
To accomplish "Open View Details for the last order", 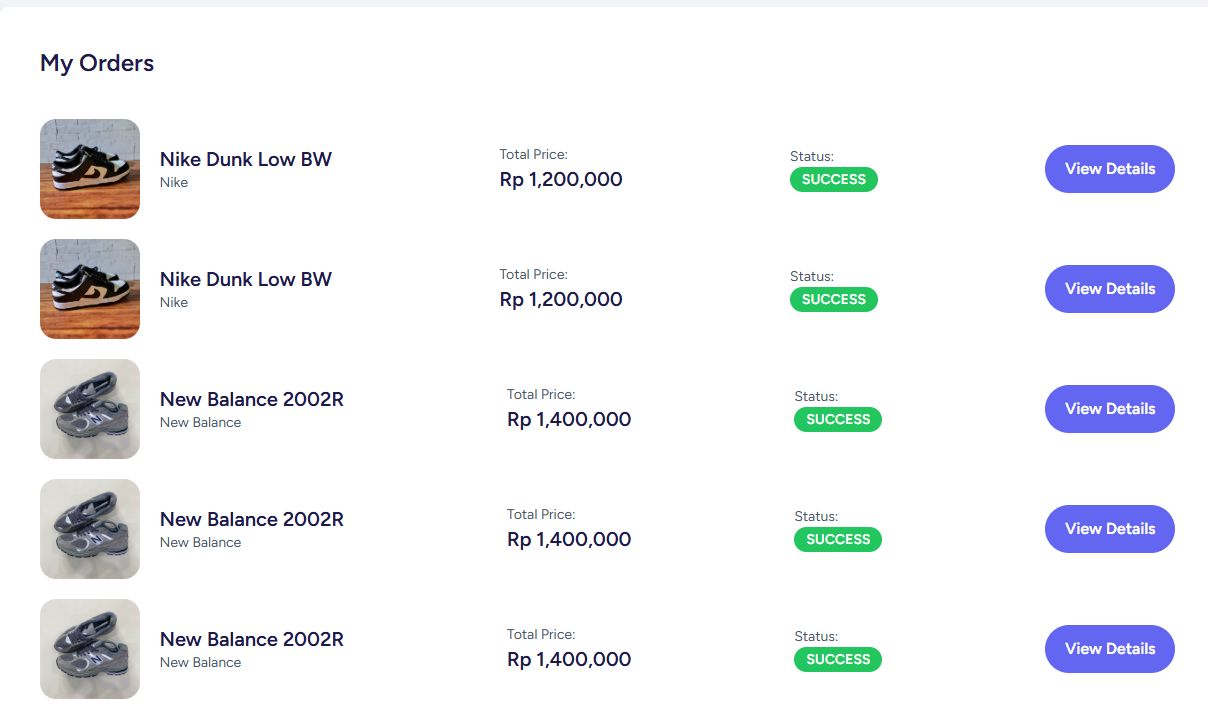I will tap(1109, 649).
